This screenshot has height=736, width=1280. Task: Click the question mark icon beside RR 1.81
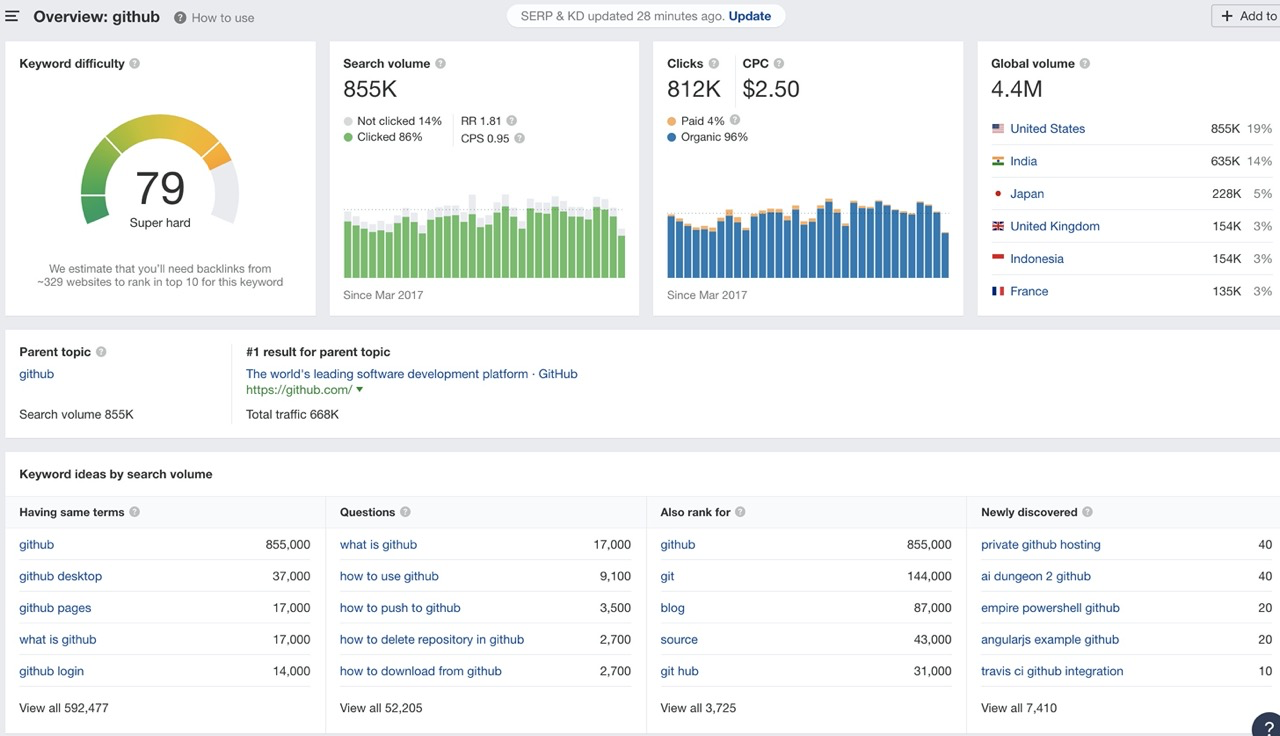511,121
